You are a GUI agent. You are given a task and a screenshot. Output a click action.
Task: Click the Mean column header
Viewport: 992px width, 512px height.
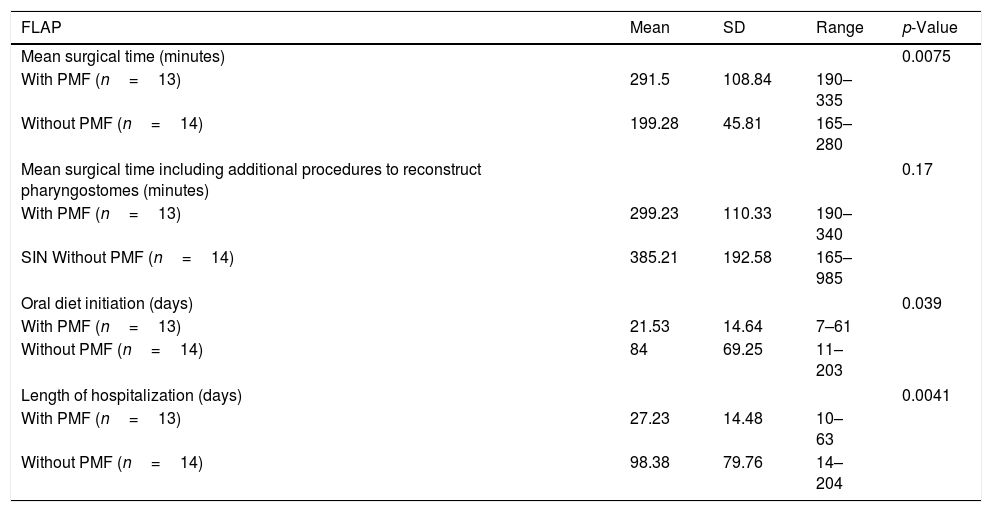pyautogui.click(x=649, y=28)
